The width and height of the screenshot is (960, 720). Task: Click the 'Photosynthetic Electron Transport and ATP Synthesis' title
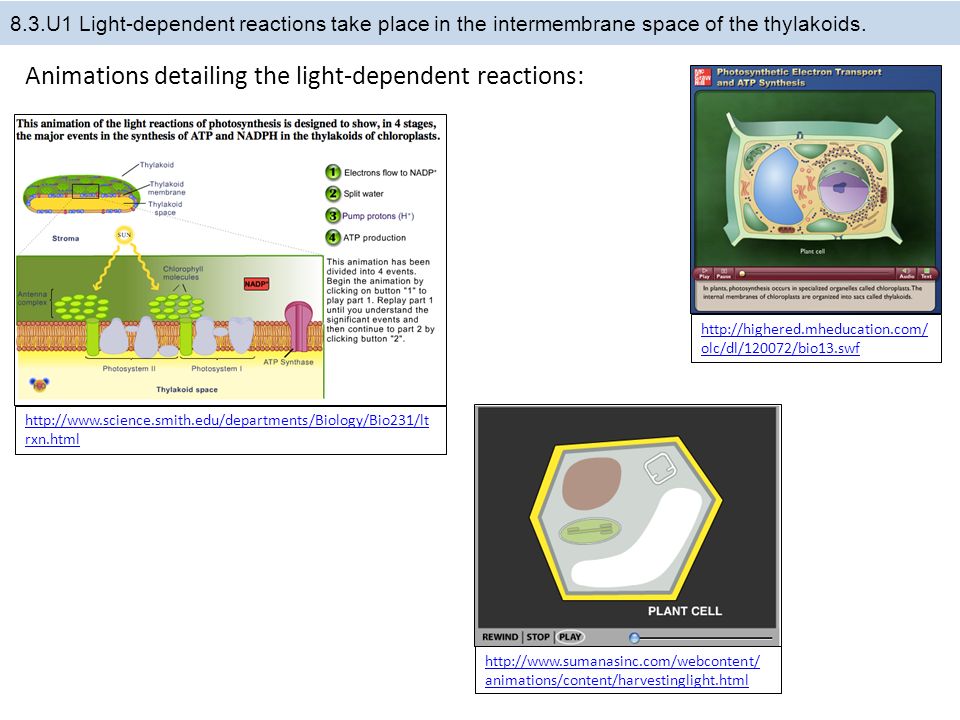[799, 77]
